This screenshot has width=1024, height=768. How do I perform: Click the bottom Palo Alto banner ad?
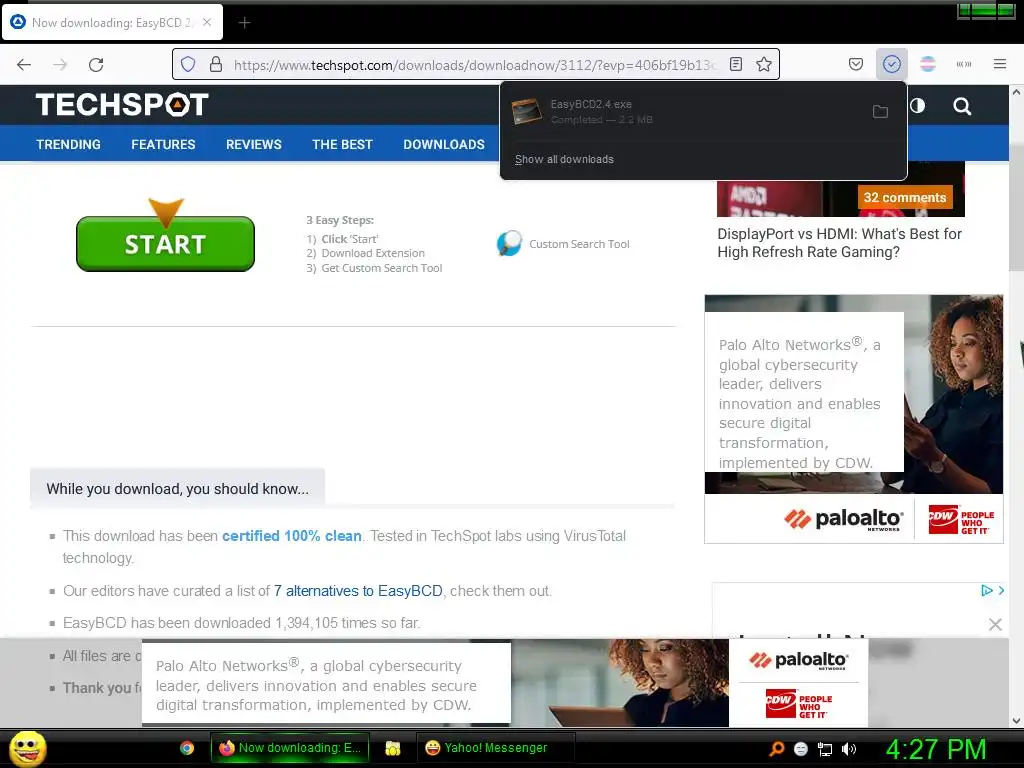click(505, 683)
